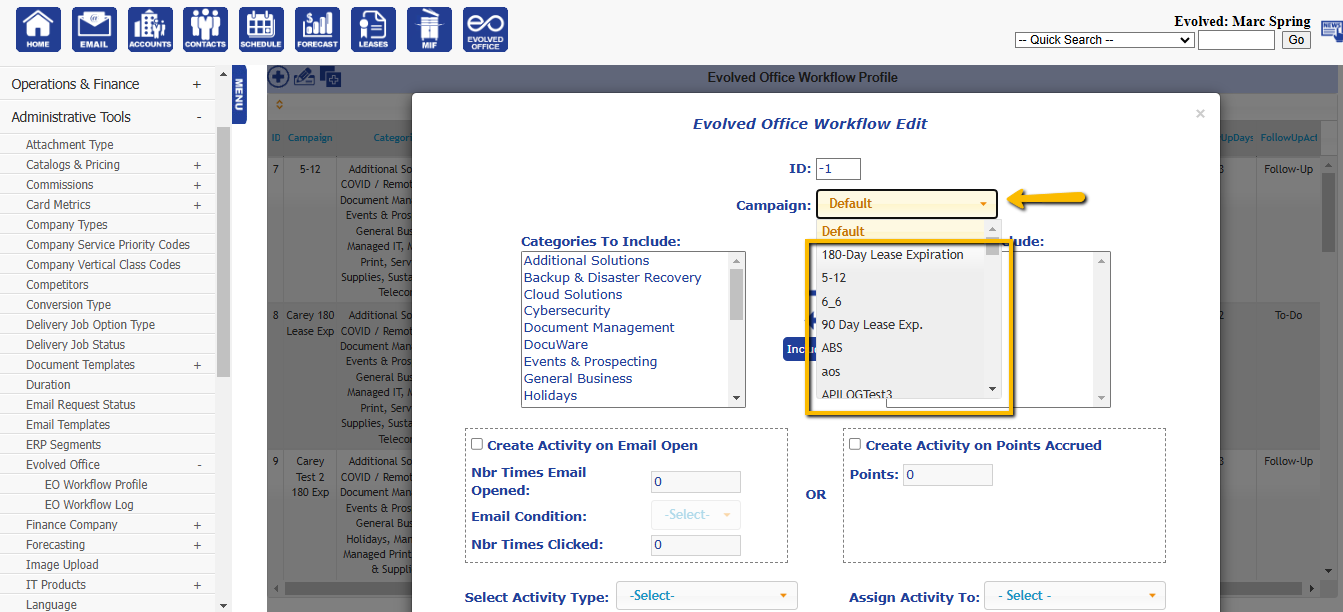Viewport: 1343px width, 612px height.
Task: Choose the ABS campaign option
Action: pyautogui.click(x=901, y=348)
